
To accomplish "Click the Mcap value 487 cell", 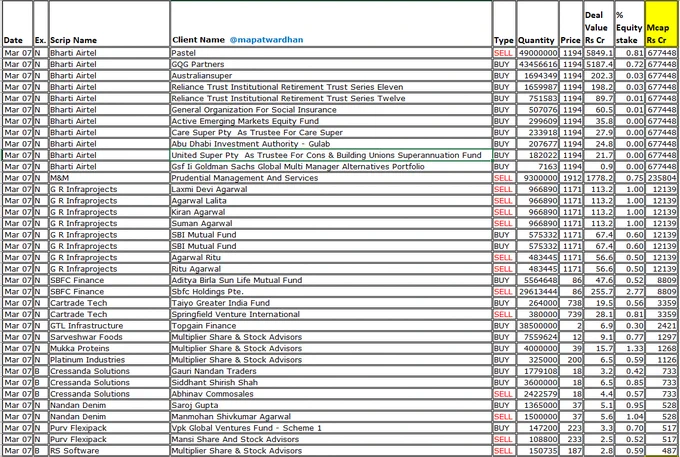I will coord(661,450).
